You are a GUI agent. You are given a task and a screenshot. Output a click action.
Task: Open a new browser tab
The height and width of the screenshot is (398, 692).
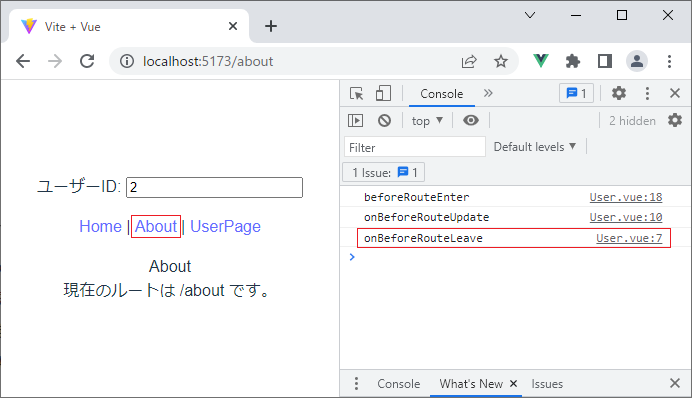(x=271, y=26)
